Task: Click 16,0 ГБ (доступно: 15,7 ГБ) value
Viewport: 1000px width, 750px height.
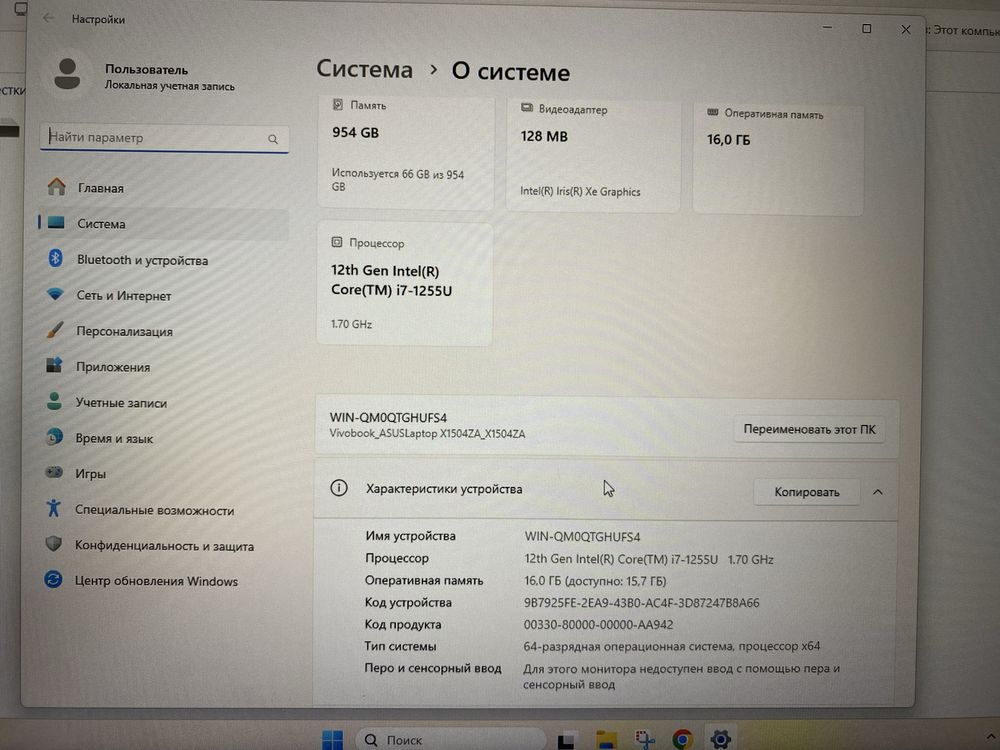Action: coord(595,581)
